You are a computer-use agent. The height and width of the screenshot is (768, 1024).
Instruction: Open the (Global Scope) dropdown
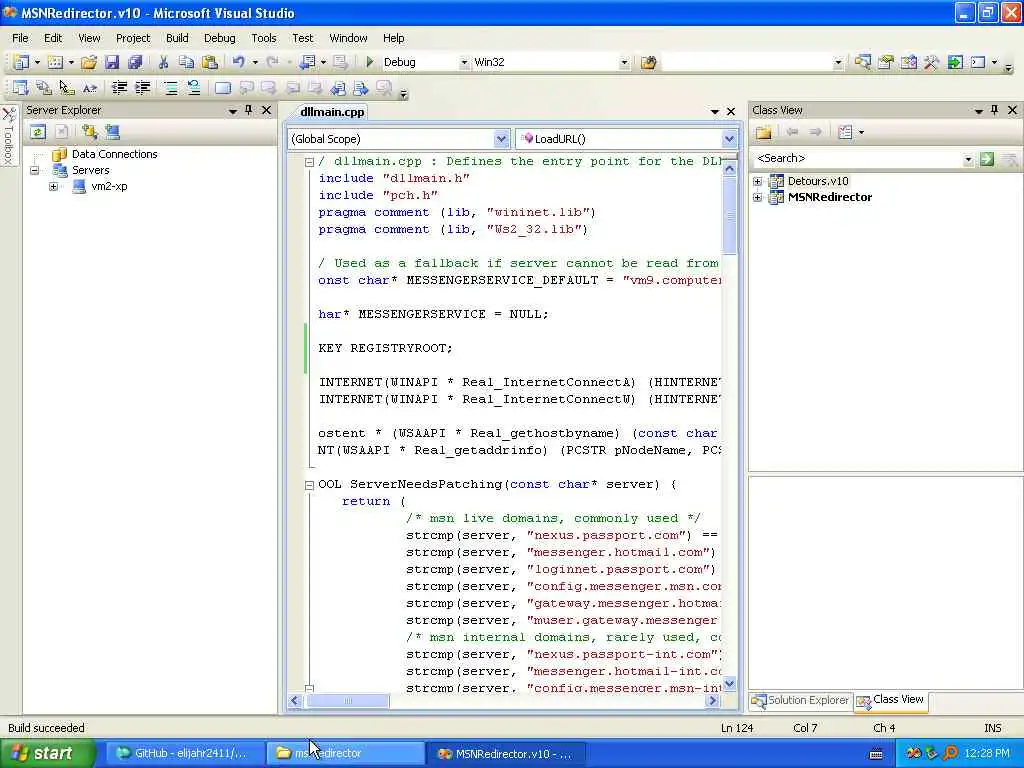[x=501, y=138]
